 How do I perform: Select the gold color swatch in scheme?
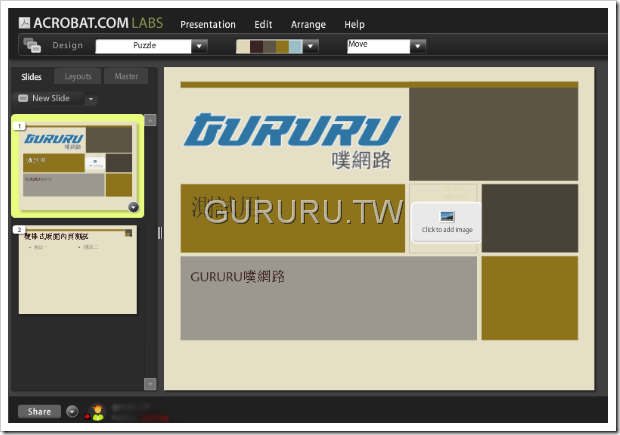pyautogui.click(x=283, y=46)
